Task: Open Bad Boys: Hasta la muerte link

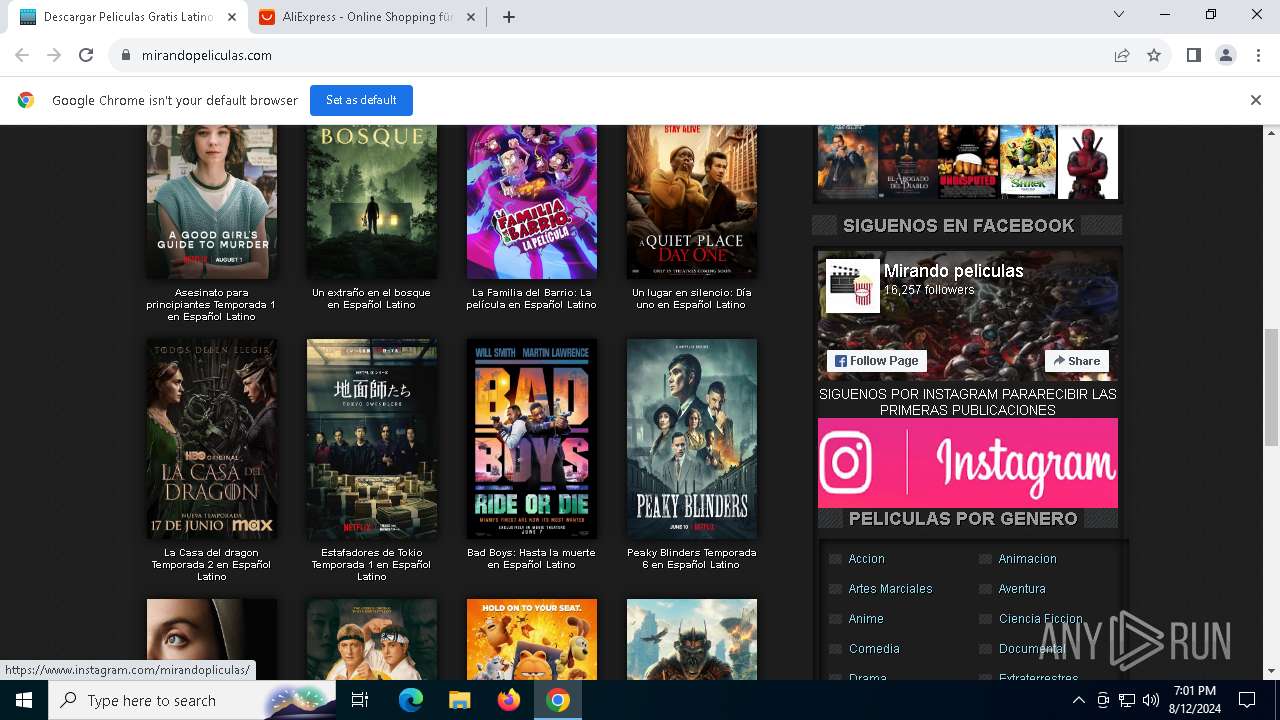Action: click(531, 559)
